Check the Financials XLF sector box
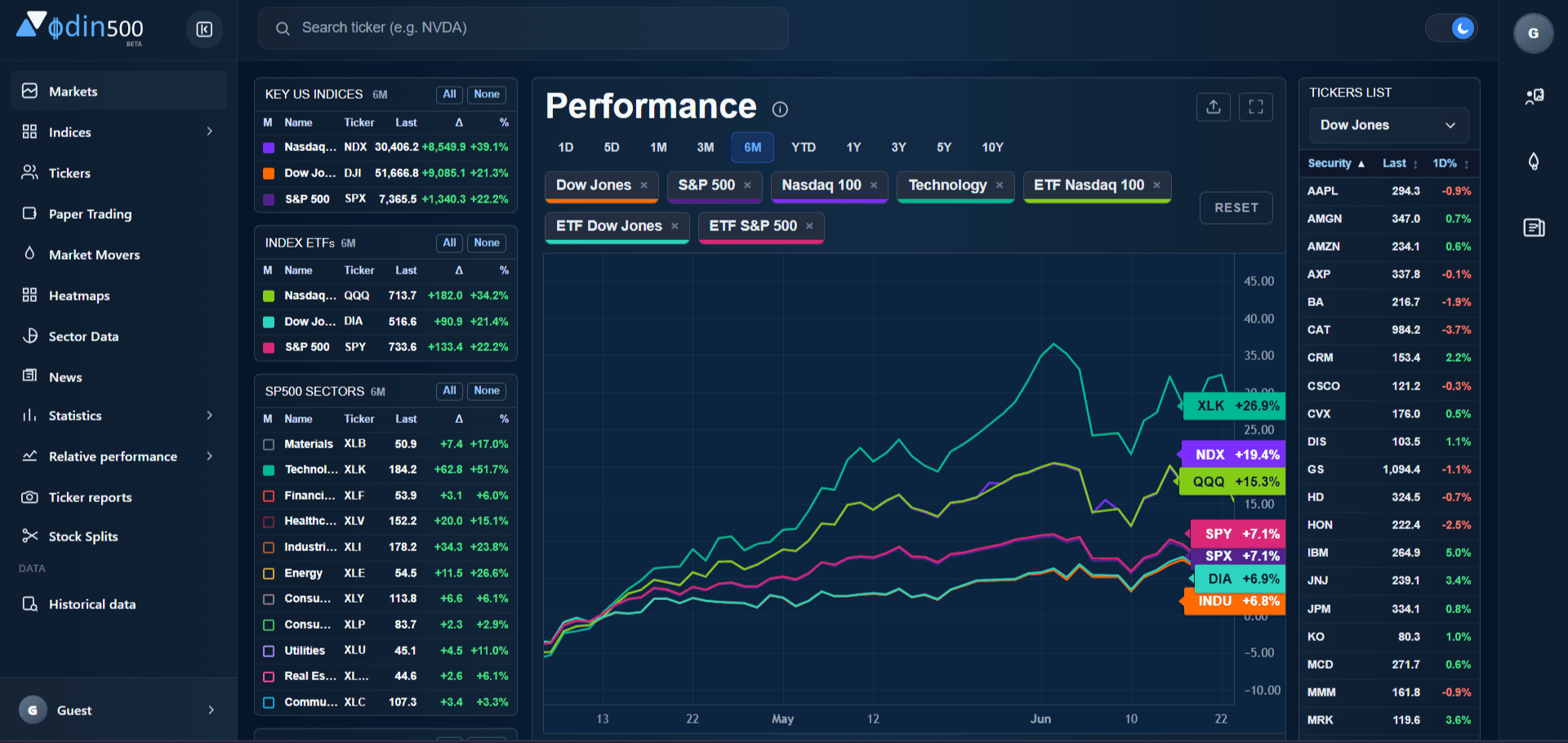1568x743 pixels. point(268,496)
